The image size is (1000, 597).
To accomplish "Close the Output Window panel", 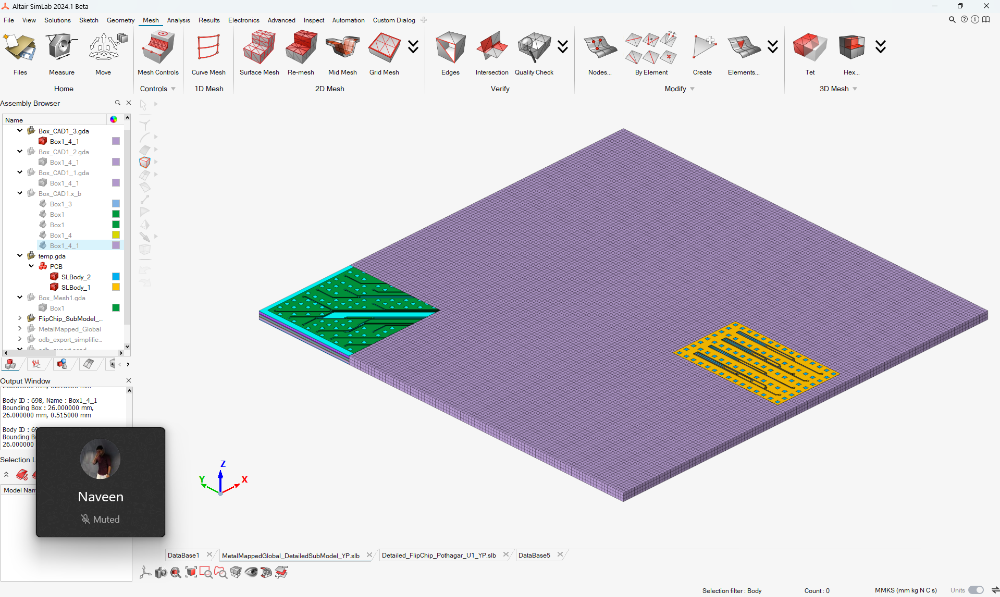I will [x=128, y=381].
